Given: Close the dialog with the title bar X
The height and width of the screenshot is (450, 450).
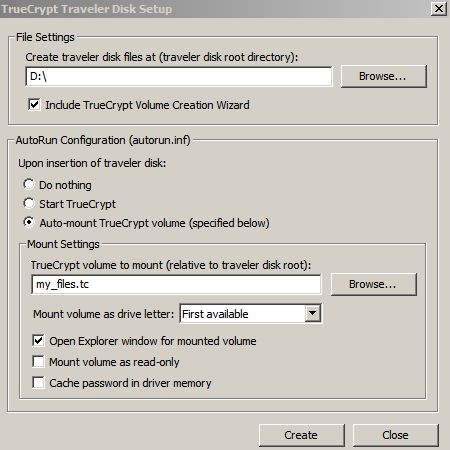Looking at the screenshot, I should (439, 9).
